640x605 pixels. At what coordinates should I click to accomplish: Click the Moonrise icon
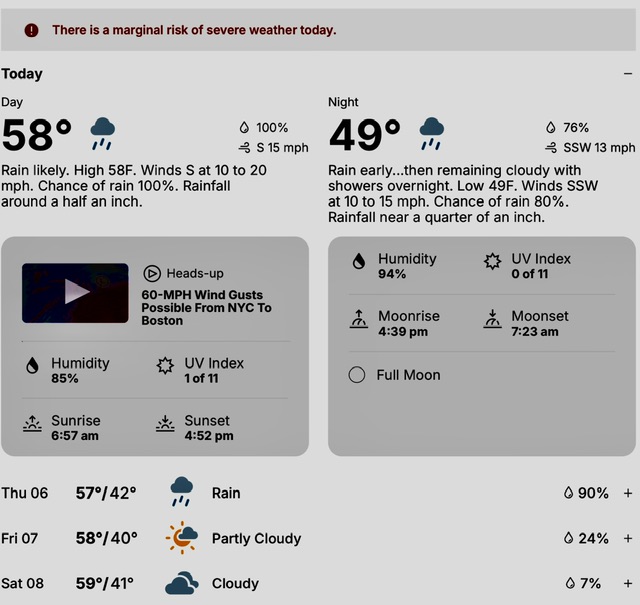tap(357, 320)
